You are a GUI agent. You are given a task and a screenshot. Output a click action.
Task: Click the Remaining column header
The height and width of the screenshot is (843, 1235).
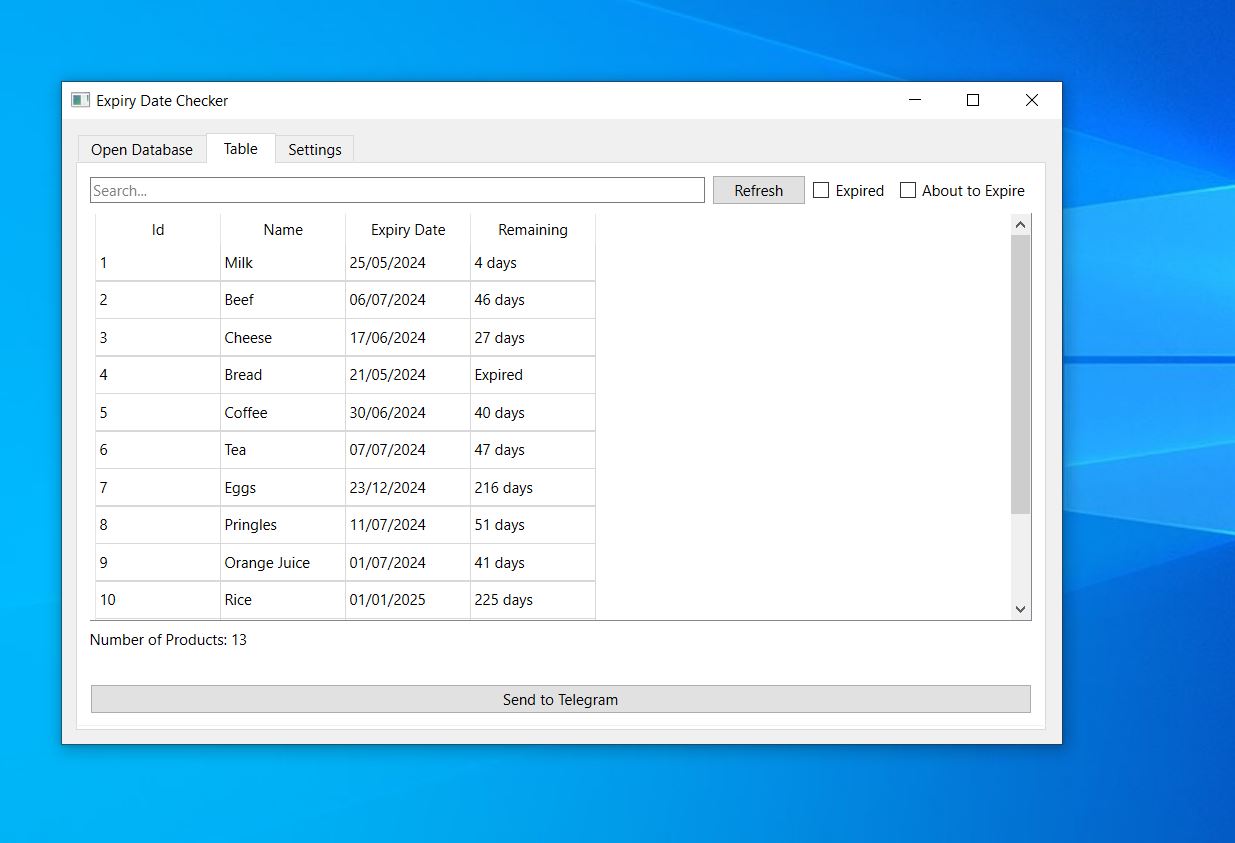coord(533,230)
